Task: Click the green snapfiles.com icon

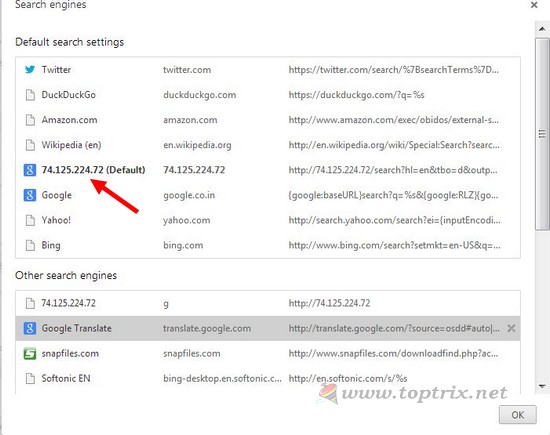Action: coord(30,354)
